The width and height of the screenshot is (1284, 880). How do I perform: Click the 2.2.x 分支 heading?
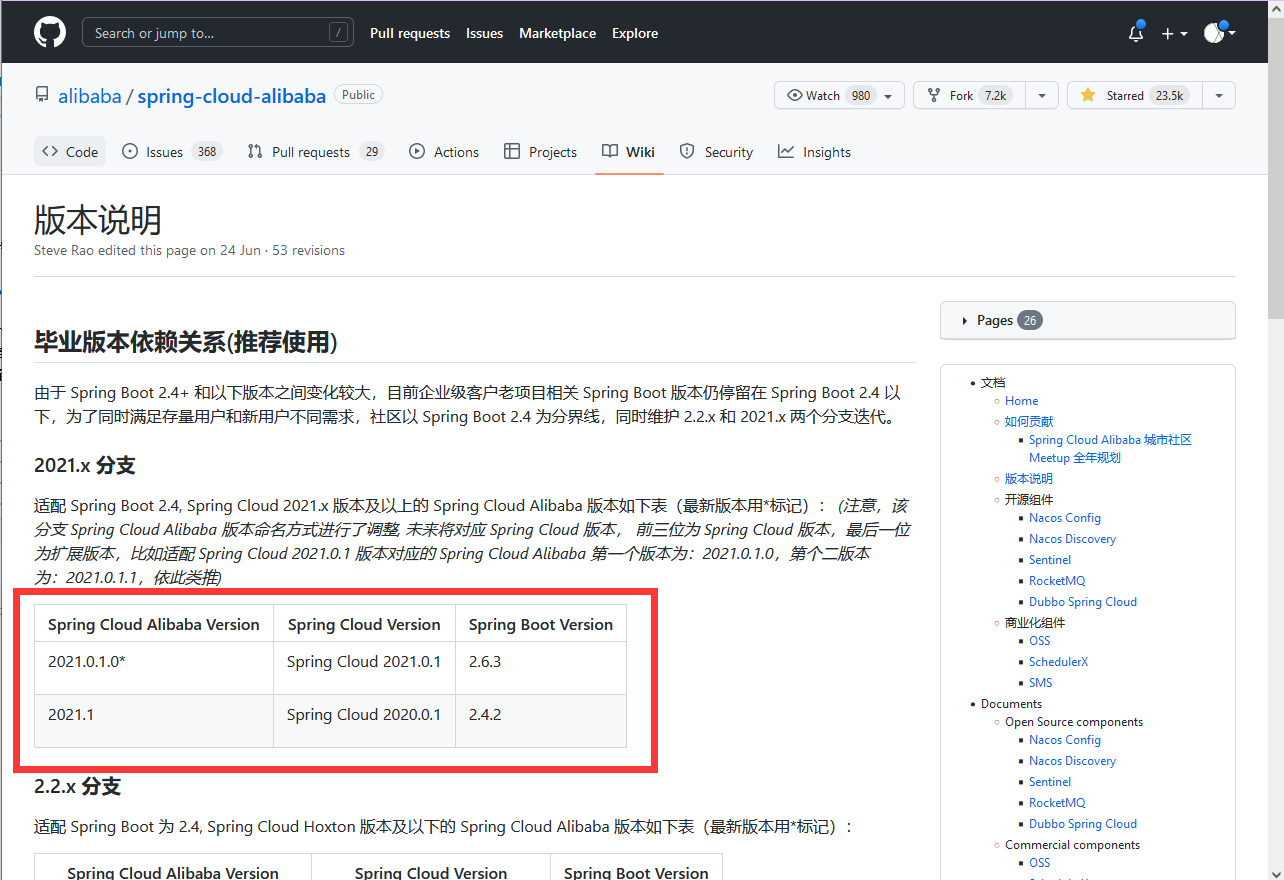pyautogui.click(x=77, y=787)
